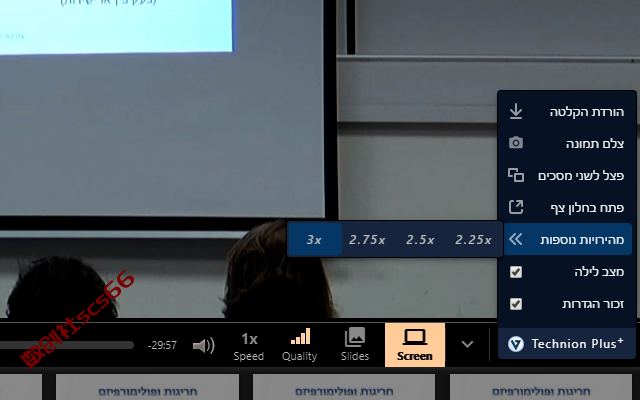
Task: Set playback speed to 2.5x
Action: [x=420, y=240]
